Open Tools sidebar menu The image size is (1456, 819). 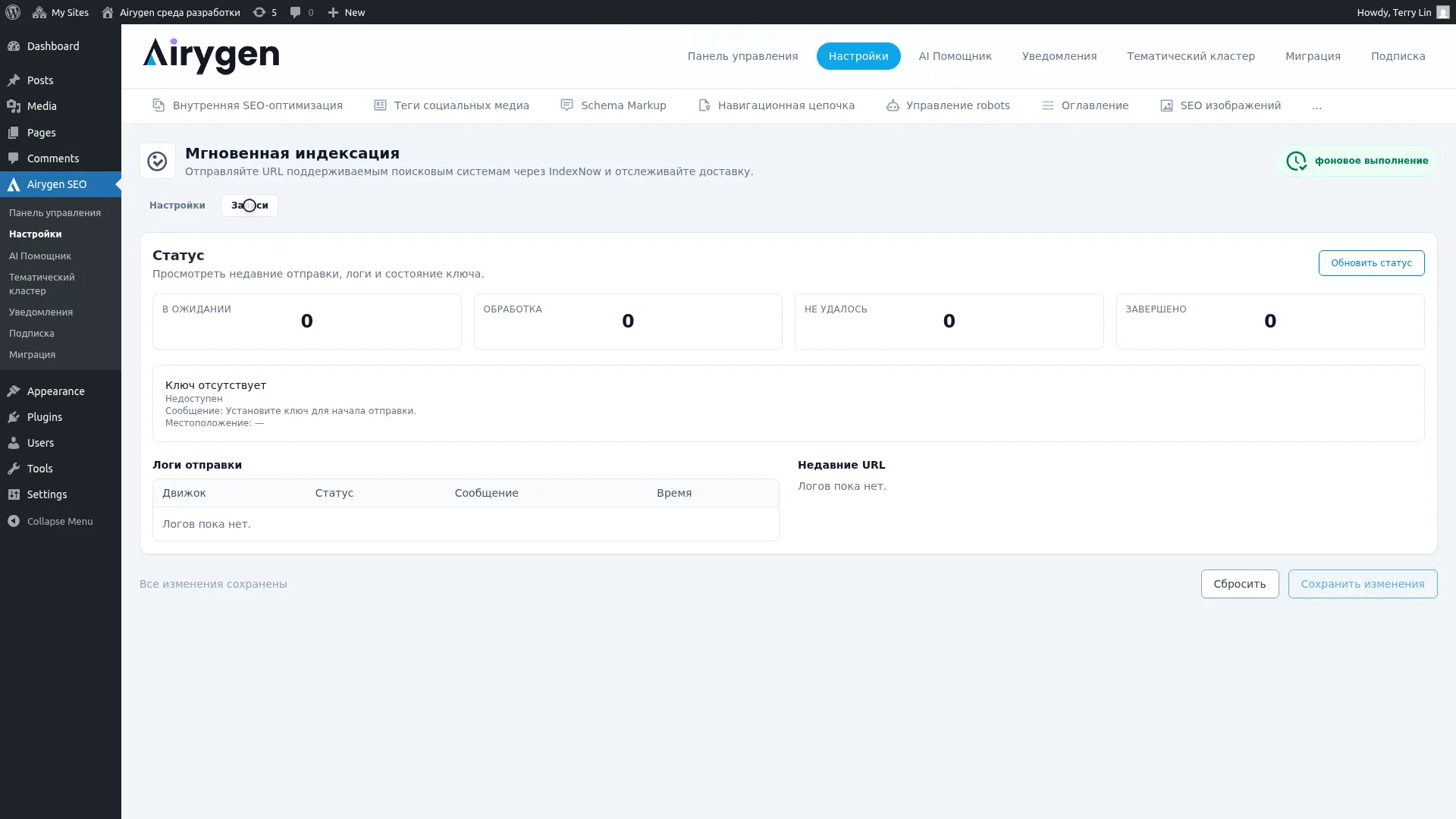pyautogui.click(x=61, y=469)
